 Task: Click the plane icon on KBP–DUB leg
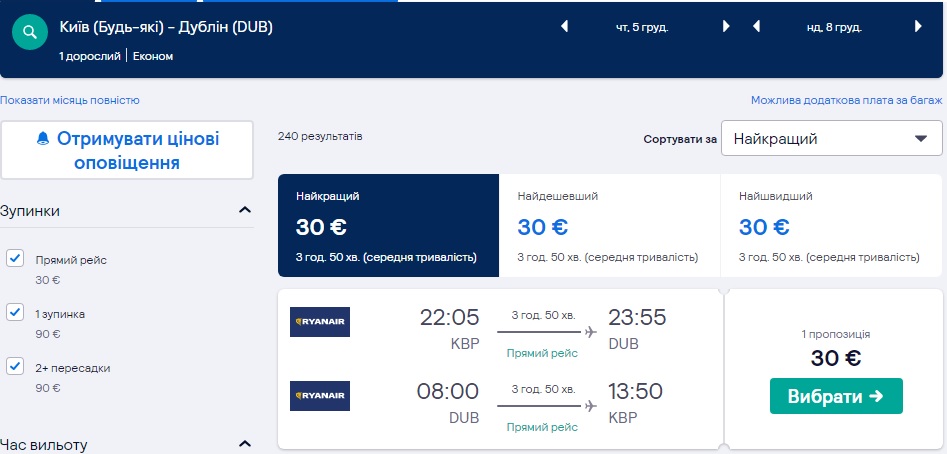tap(590, 331)
